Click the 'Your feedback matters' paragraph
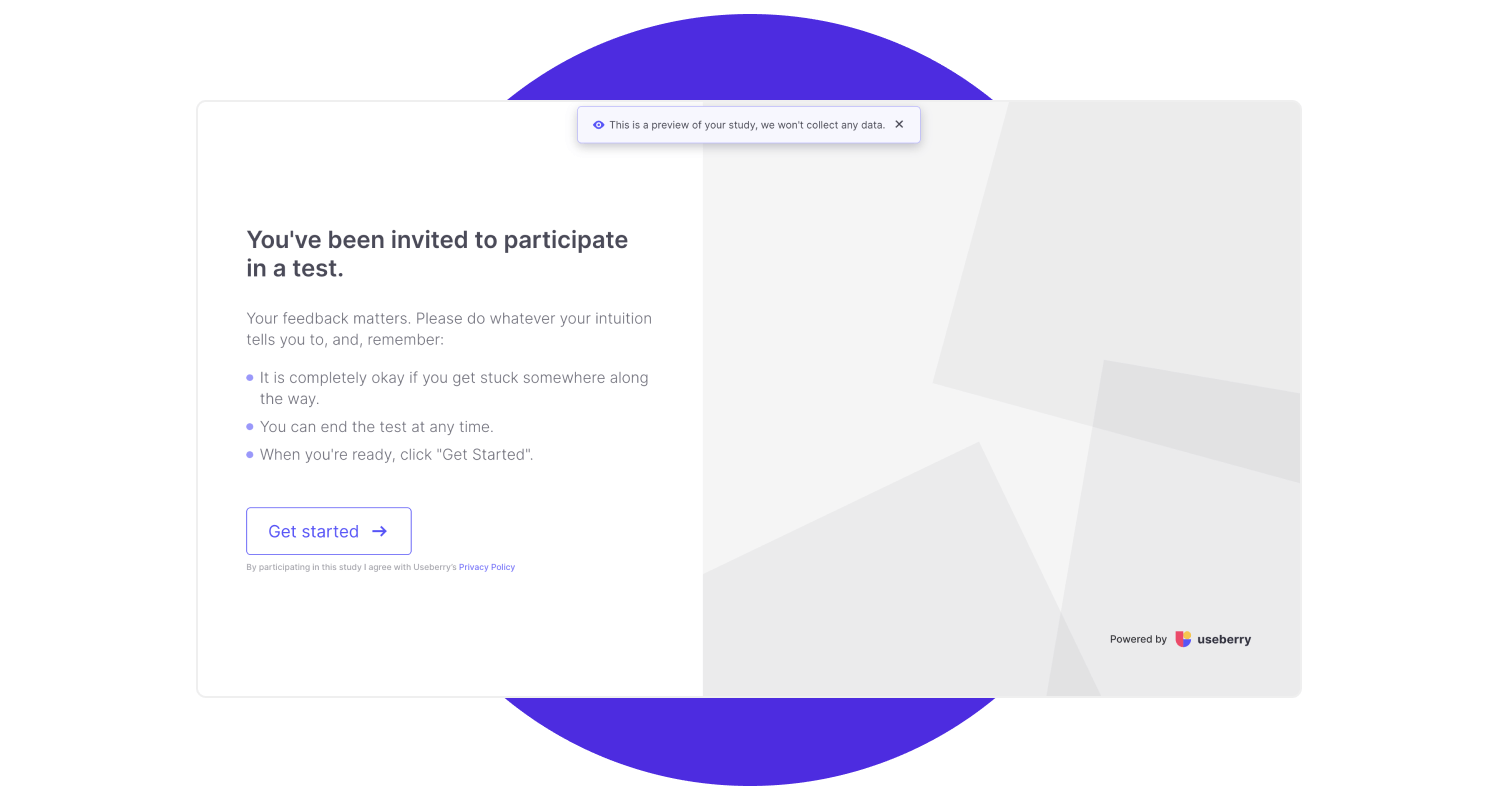Screen dimensions: 1498x798 pyautogui.click(x=449, y=328)
